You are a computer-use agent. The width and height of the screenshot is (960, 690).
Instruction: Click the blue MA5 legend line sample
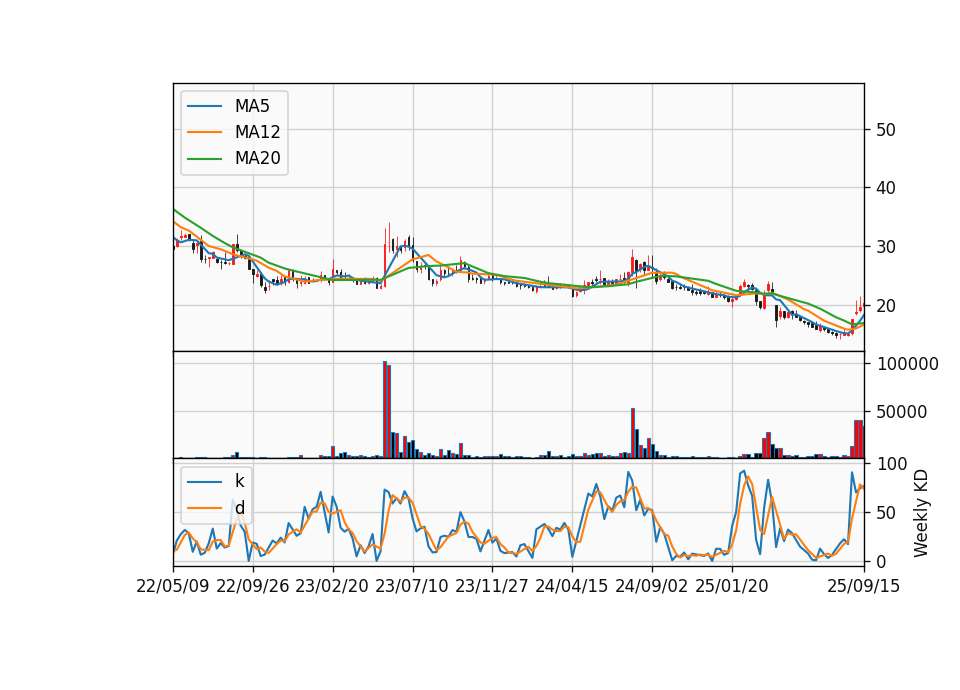(204, 106)
